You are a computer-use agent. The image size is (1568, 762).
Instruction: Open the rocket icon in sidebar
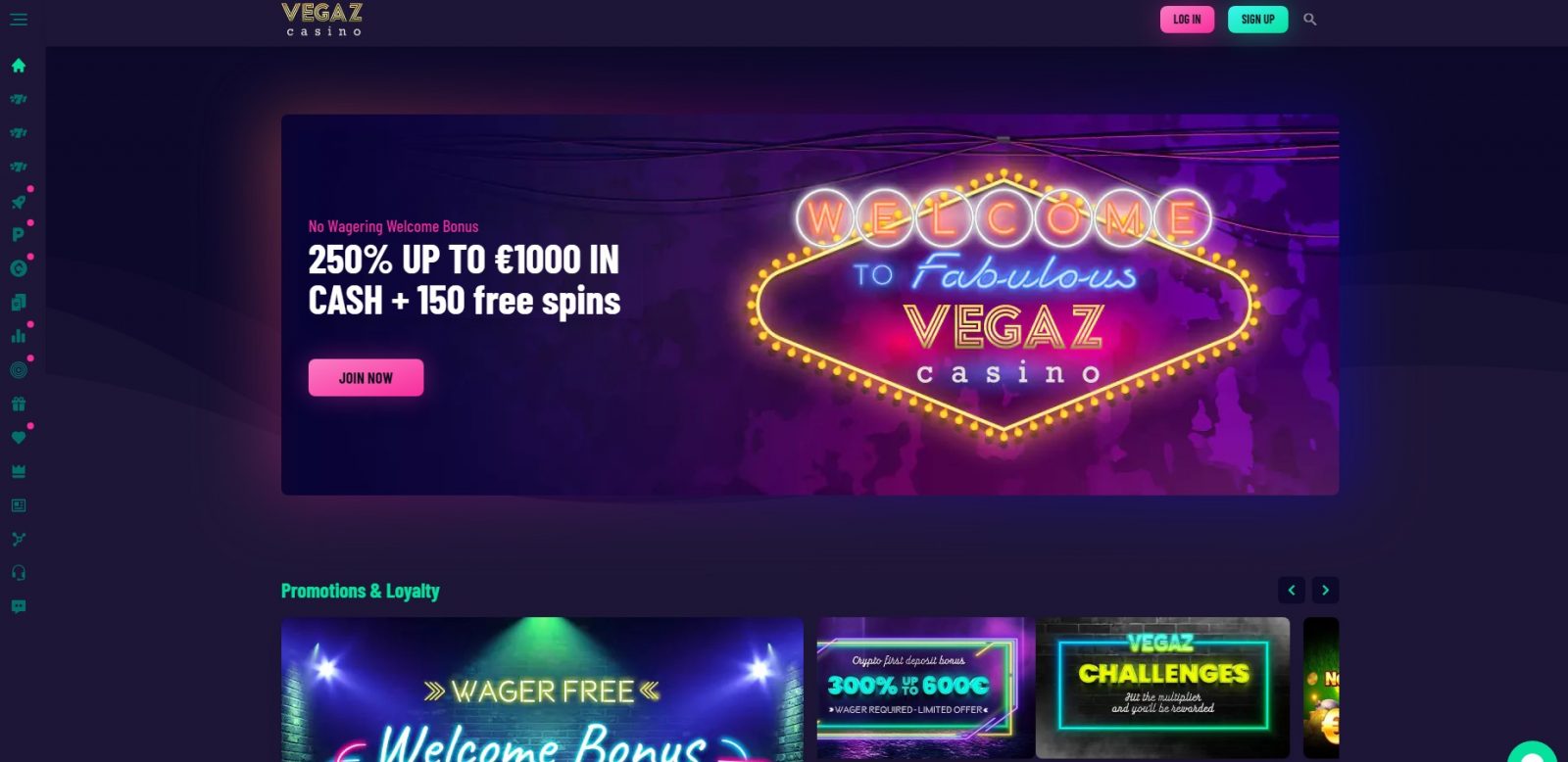coord(19,202)
